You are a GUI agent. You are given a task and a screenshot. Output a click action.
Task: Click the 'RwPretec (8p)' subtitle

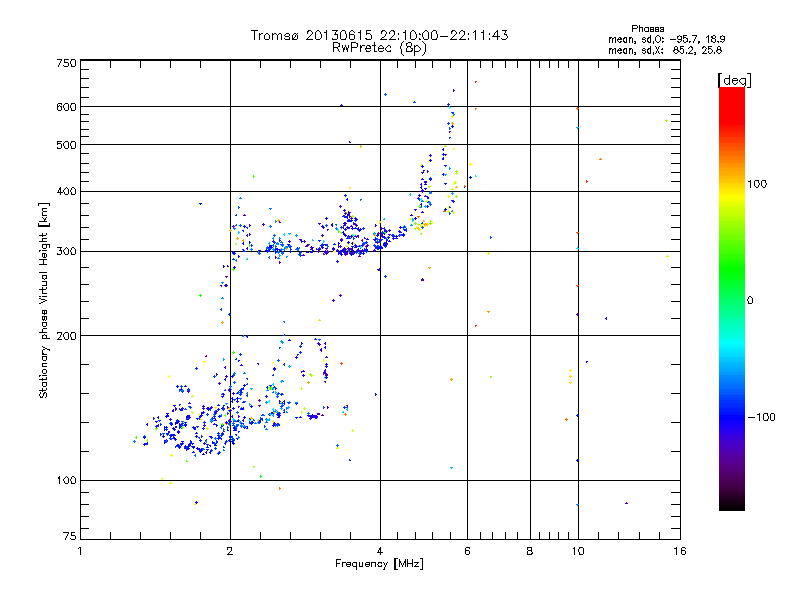[379, 48]
